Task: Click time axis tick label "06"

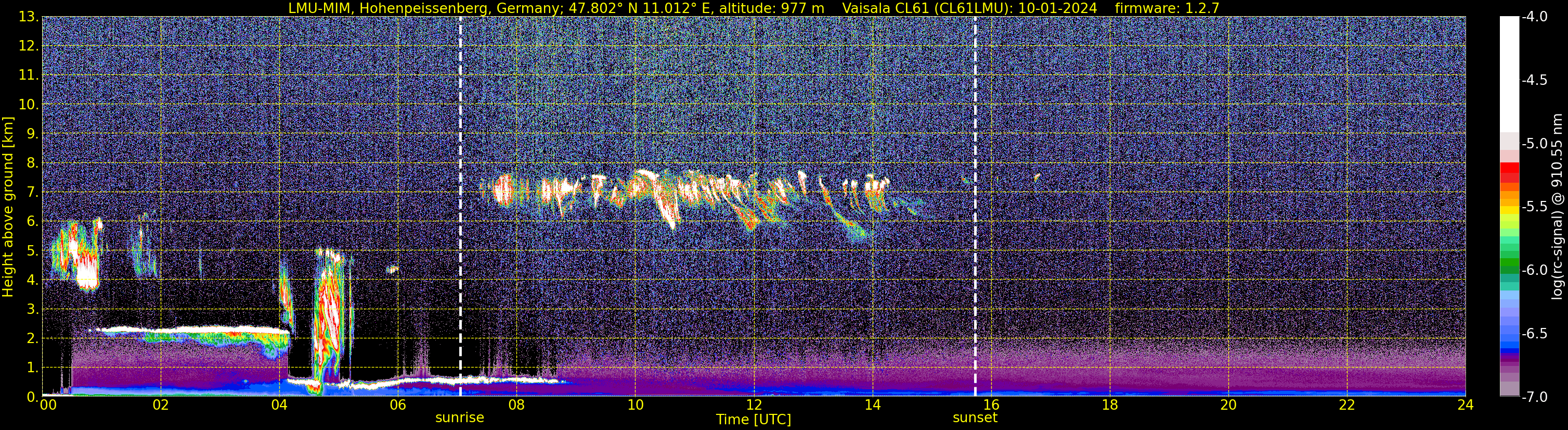Action: (x=397, y=405)
